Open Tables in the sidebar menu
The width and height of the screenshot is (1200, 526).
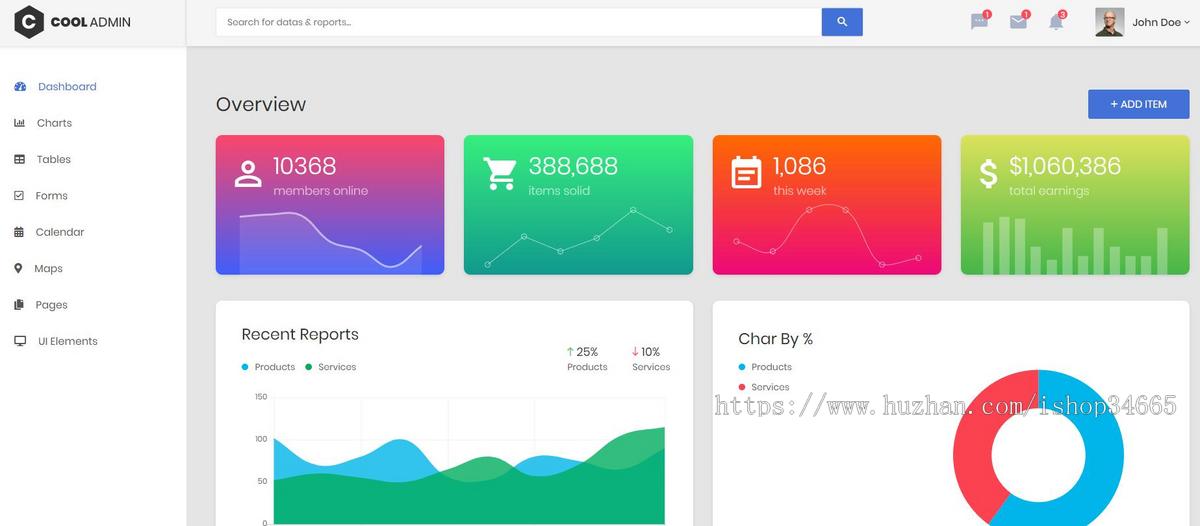tap(54, 159)
